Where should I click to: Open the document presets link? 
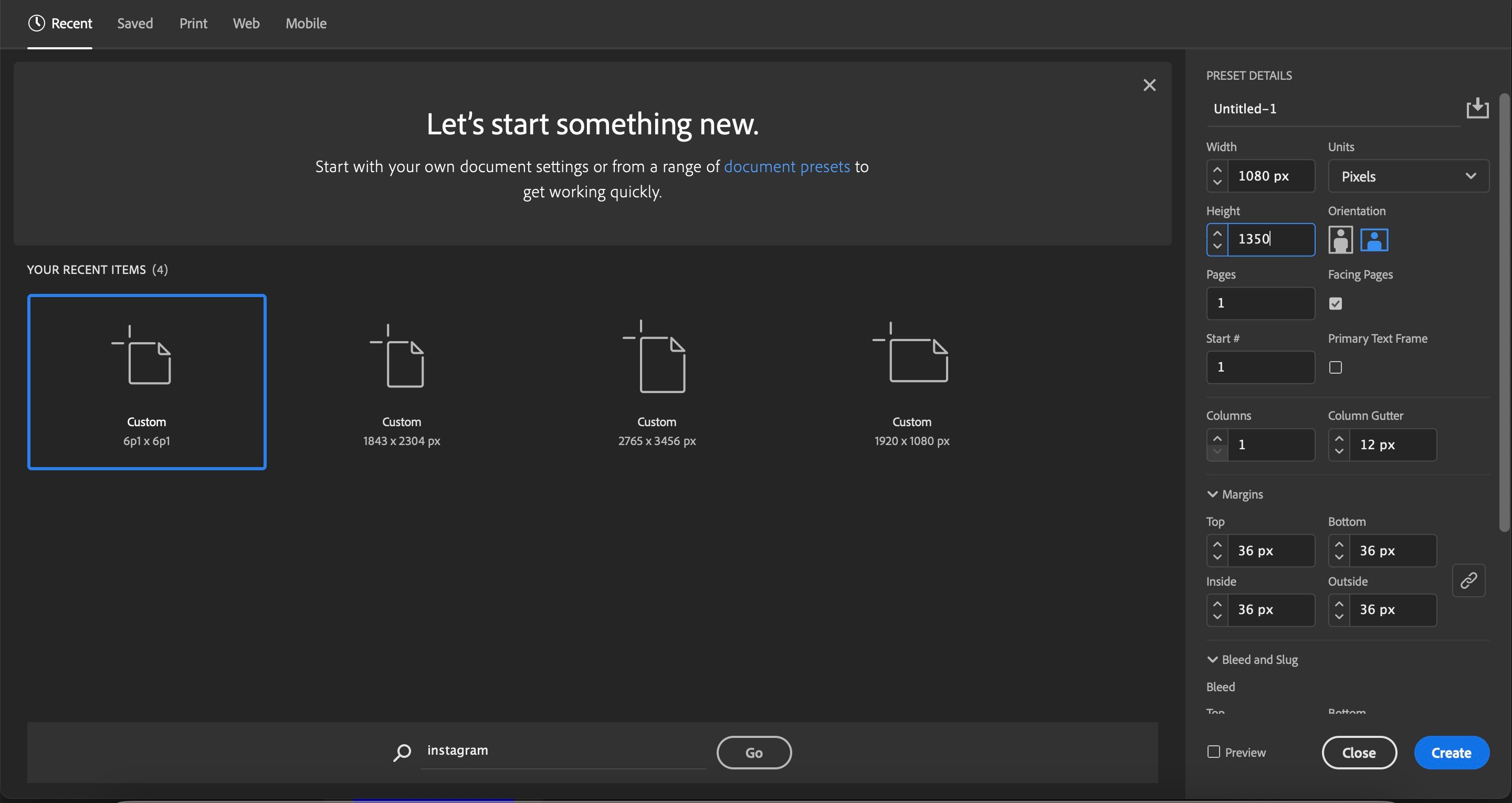coord(786,166)
